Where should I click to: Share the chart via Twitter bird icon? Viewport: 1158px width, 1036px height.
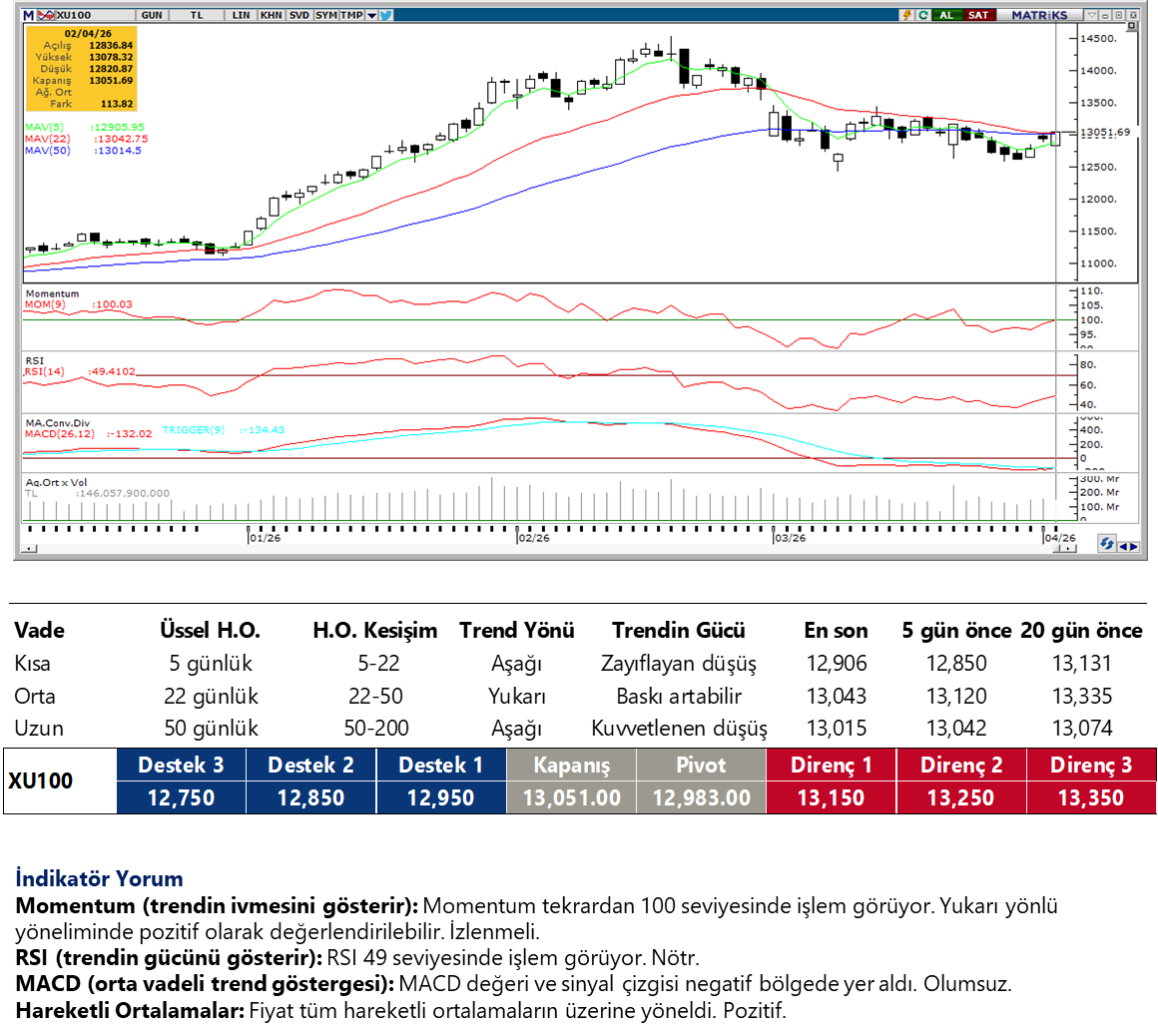click(386, 15)
